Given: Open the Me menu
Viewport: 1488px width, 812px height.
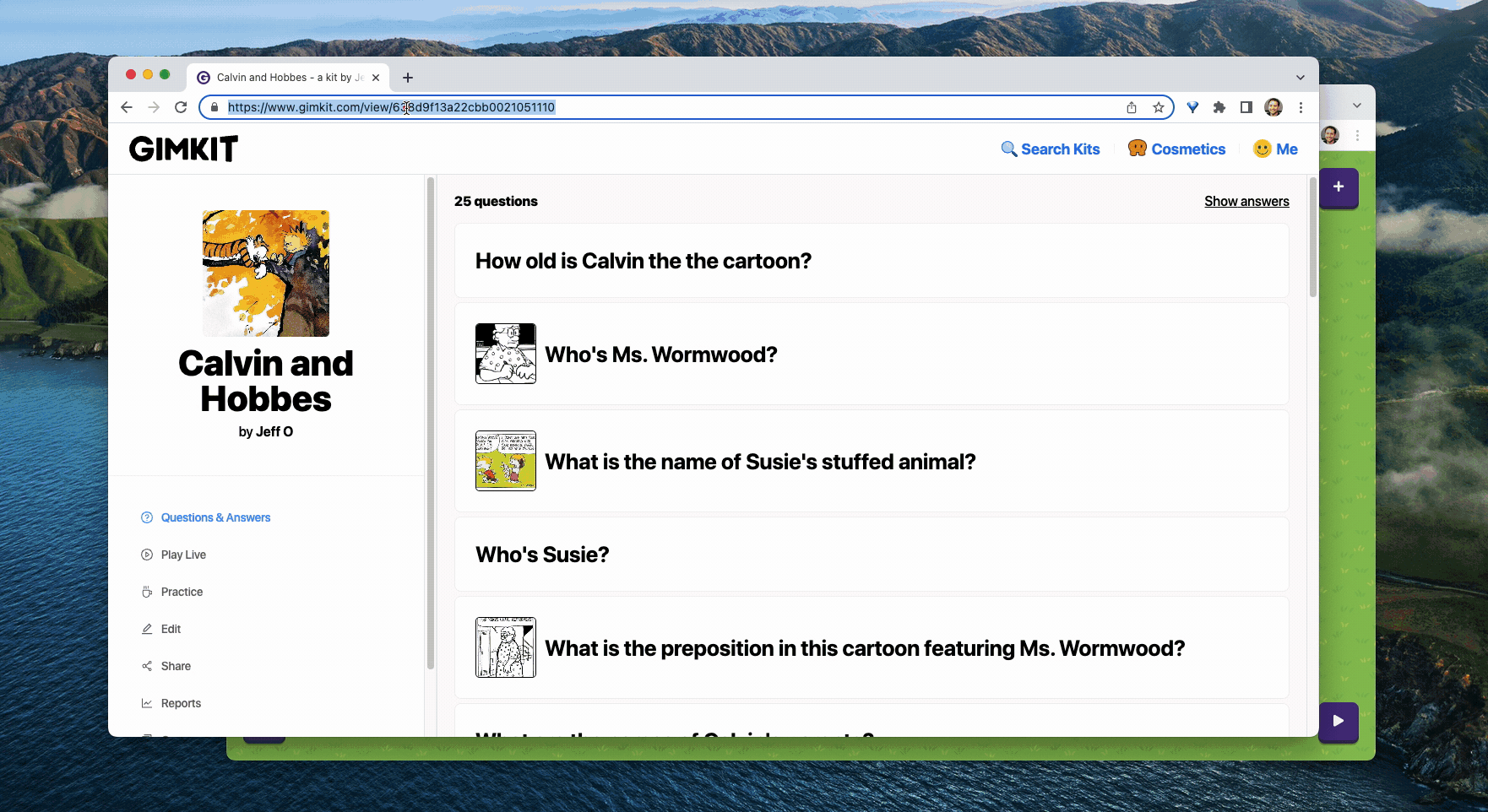Looking at the screenshot, I should [1275, 149].
